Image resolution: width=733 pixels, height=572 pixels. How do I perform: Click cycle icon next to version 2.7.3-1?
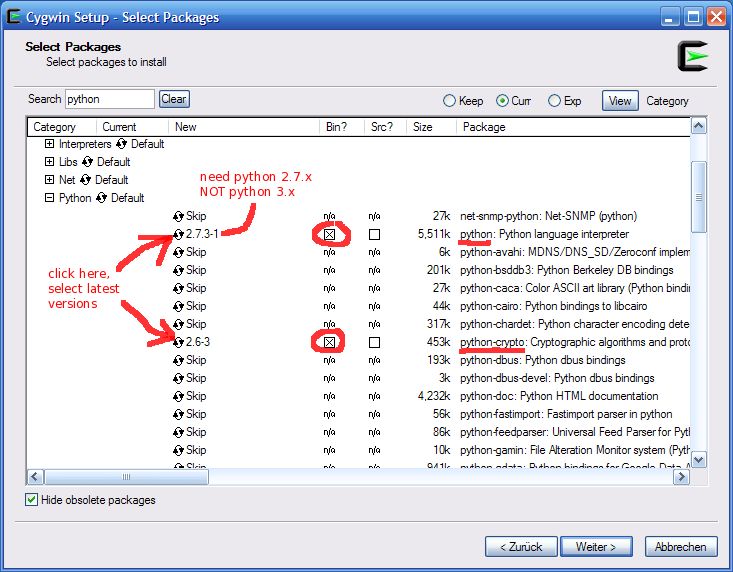pos(178,234)
